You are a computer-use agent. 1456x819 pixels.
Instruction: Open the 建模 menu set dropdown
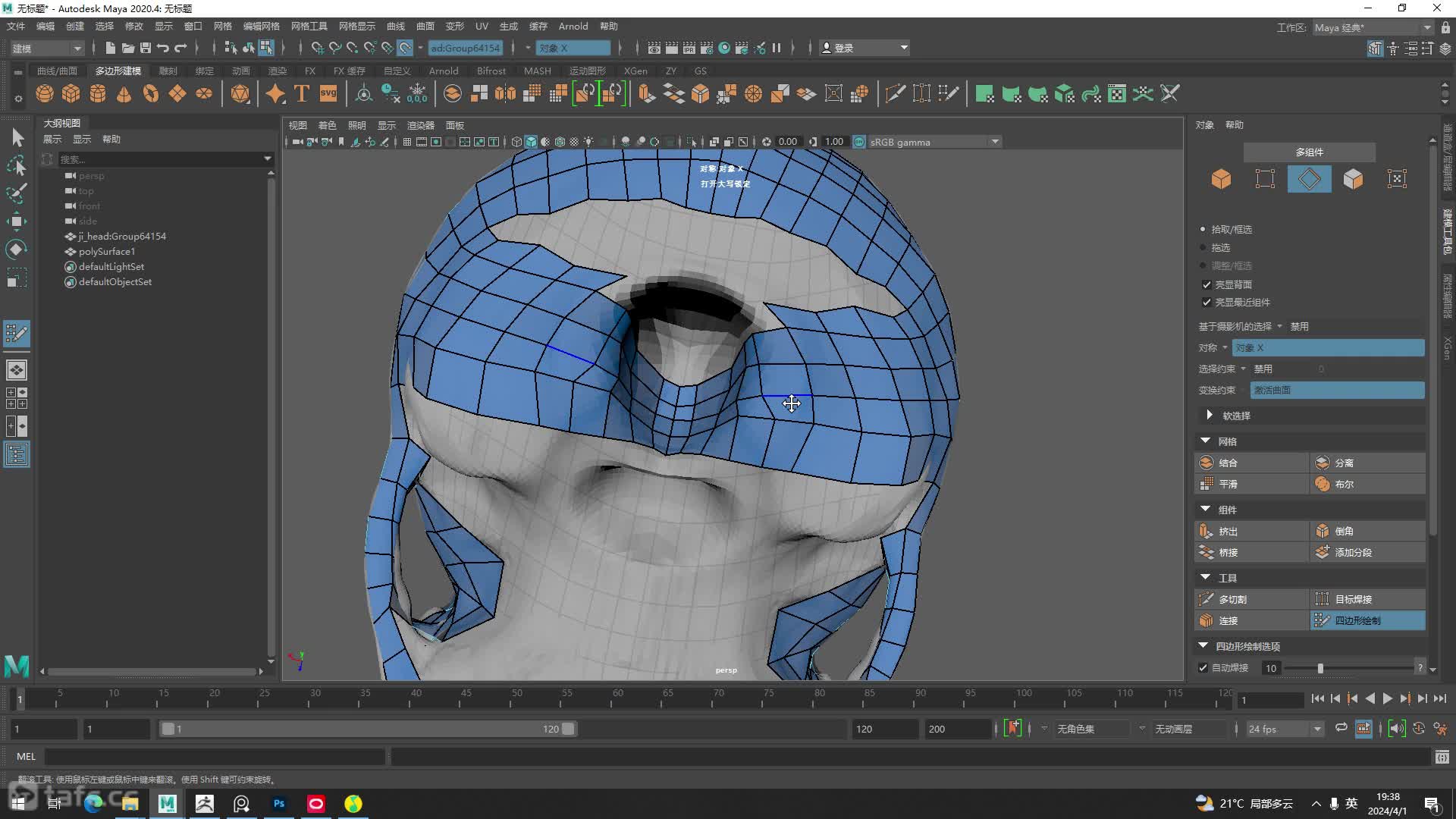click(47, 48)
